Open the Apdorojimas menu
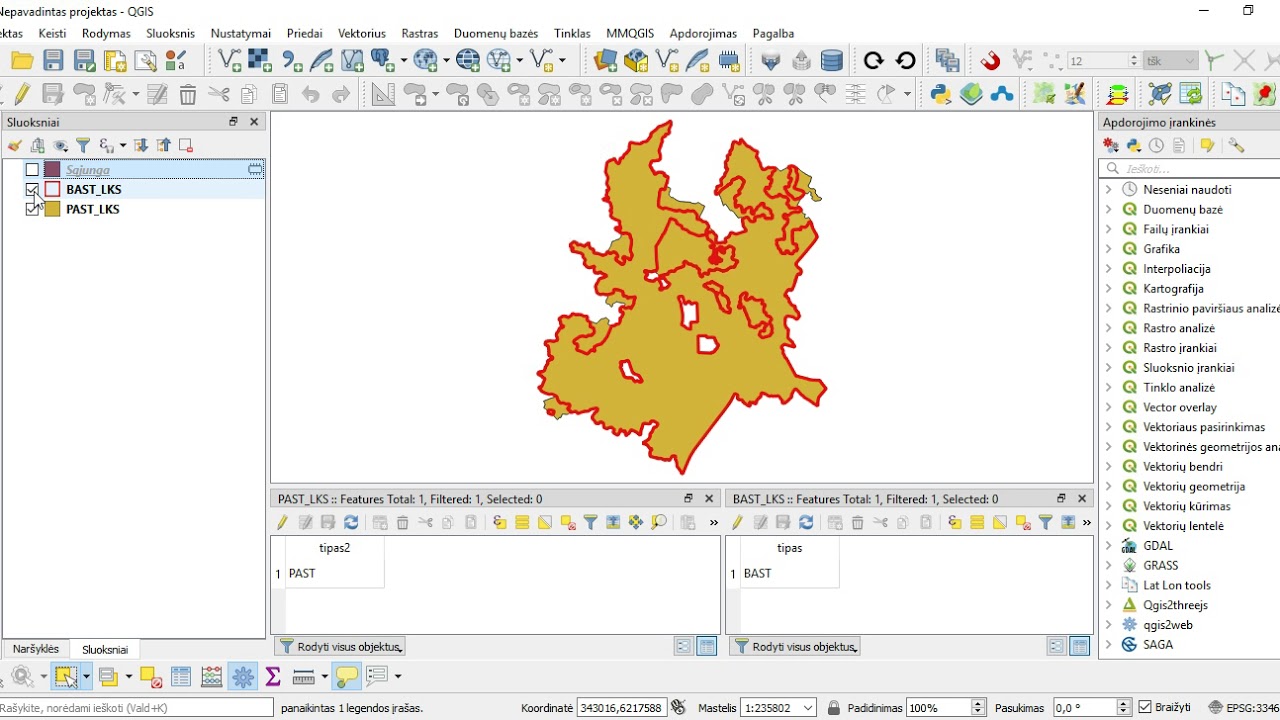 point(703,33)
